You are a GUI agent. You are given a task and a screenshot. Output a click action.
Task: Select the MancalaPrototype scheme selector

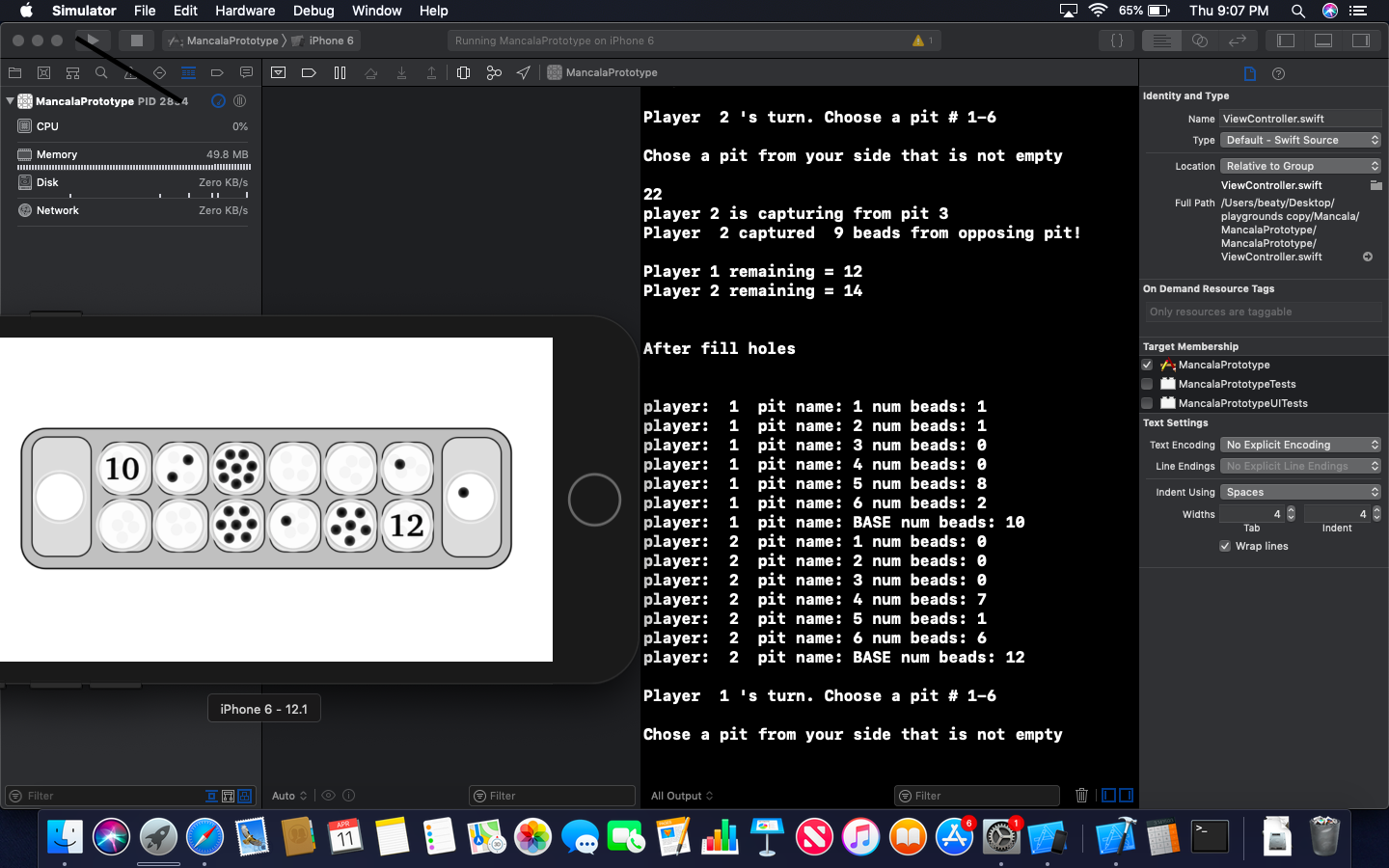(224, 41)
